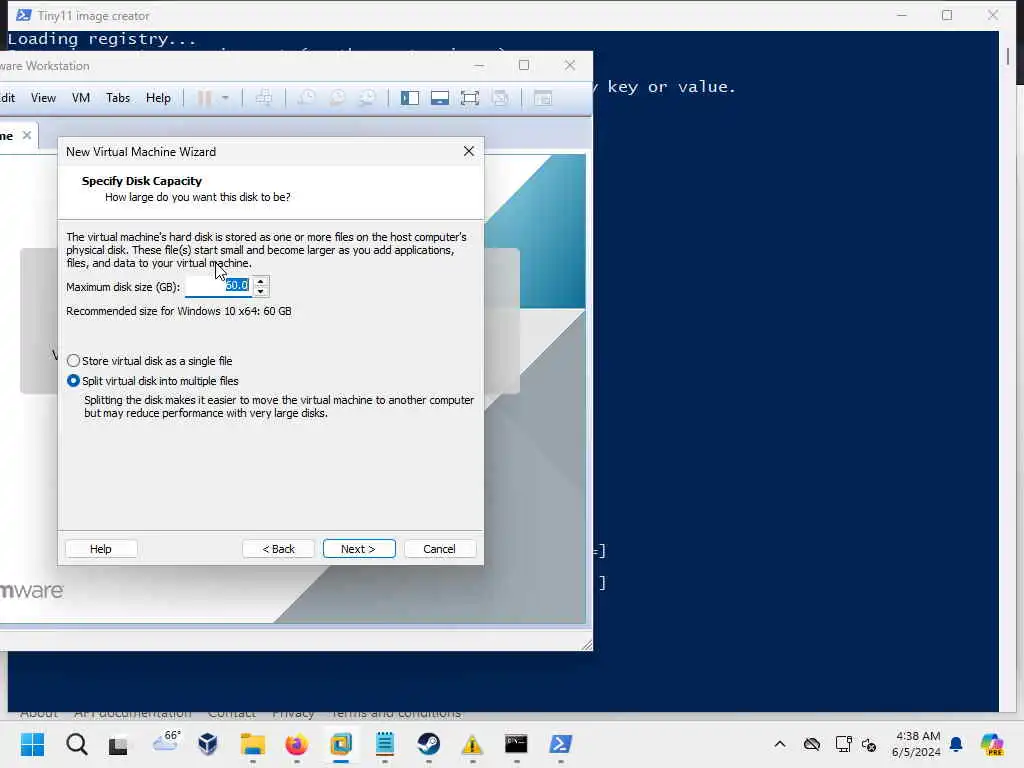Decrease maximum disk size with down arrow
Viewport: 1024px width, 768px height.
pyautogui.click(x=261, y=291)
